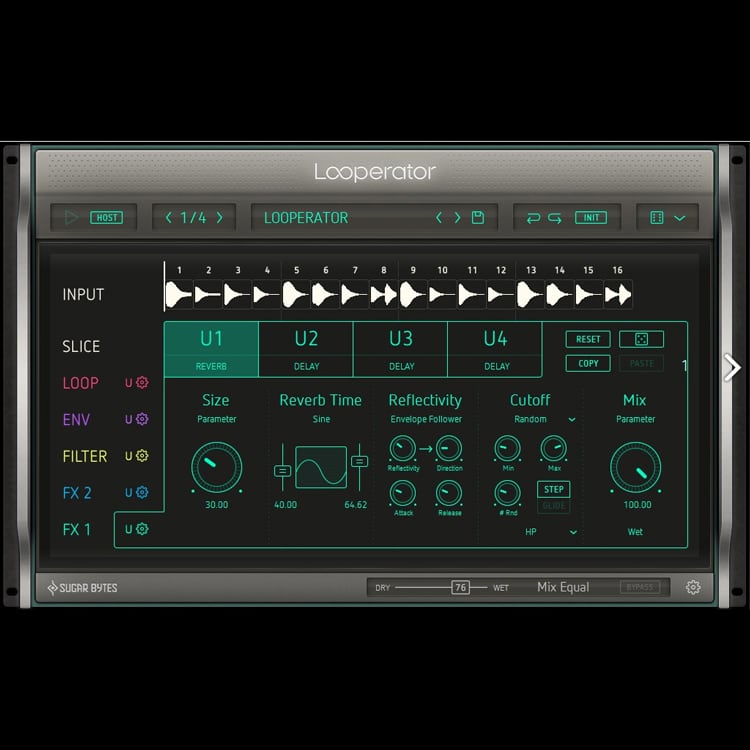
Task: Click the sine waveform display
Action: pyautogui.click(x=321, y=467)
